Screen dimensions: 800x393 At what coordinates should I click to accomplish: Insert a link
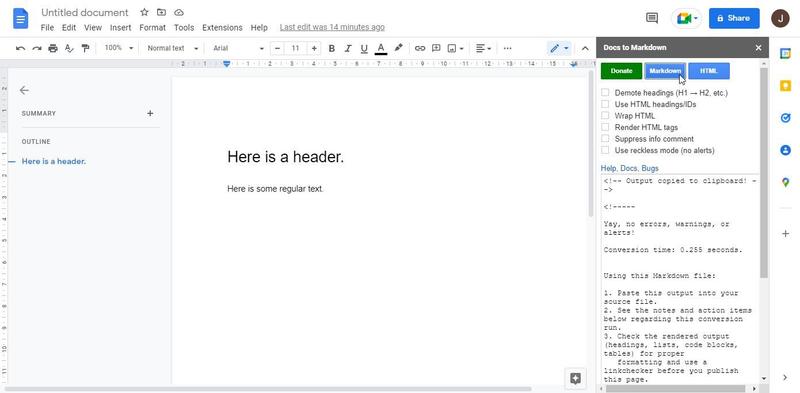point(420,48)
